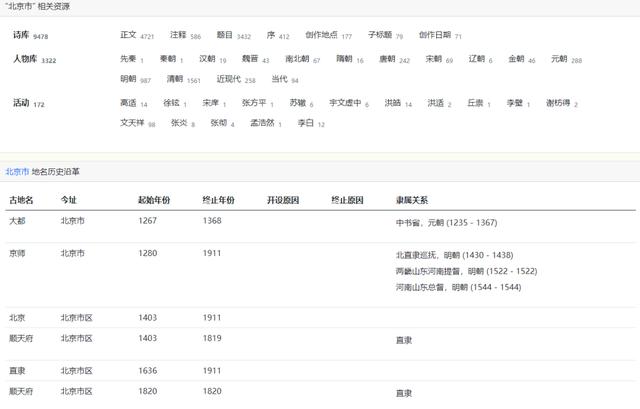The height and width of the screenshot is (409, 640).
Task: Click 北直隶巡抚, 明朝 (1430 - 1438) entry
Action: [x=454, y=255]
